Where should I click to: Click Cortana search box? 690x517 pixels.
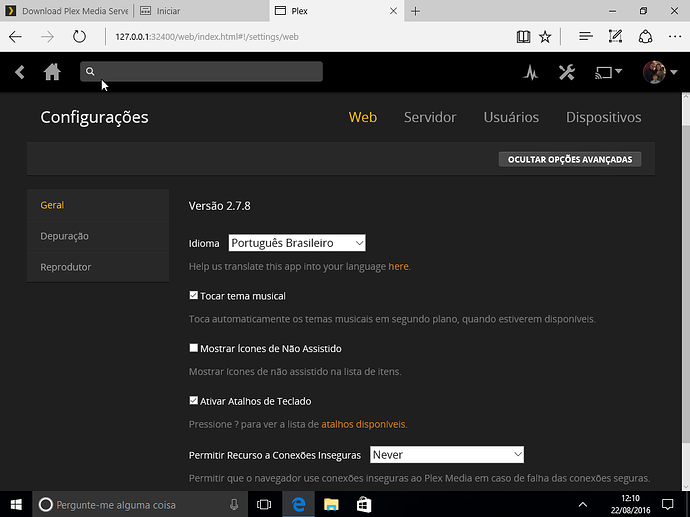click(x=139, y=505)
